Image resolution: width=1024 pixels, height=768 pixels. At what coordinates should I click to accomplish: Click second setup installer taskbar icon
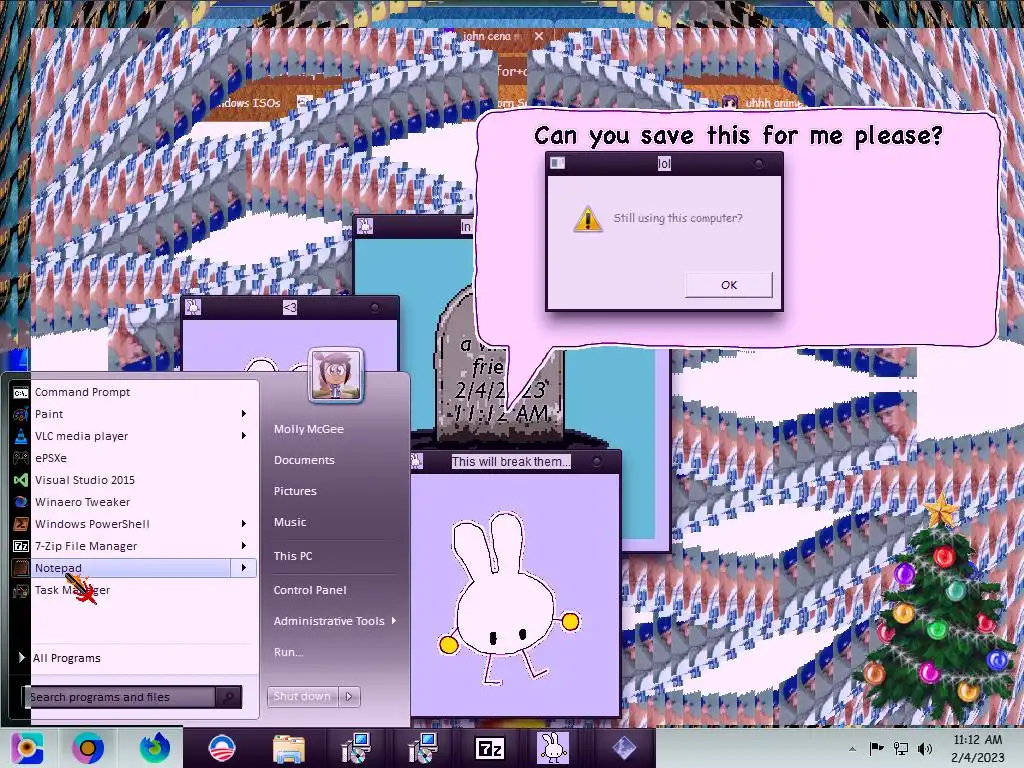(x=424, y=748)
